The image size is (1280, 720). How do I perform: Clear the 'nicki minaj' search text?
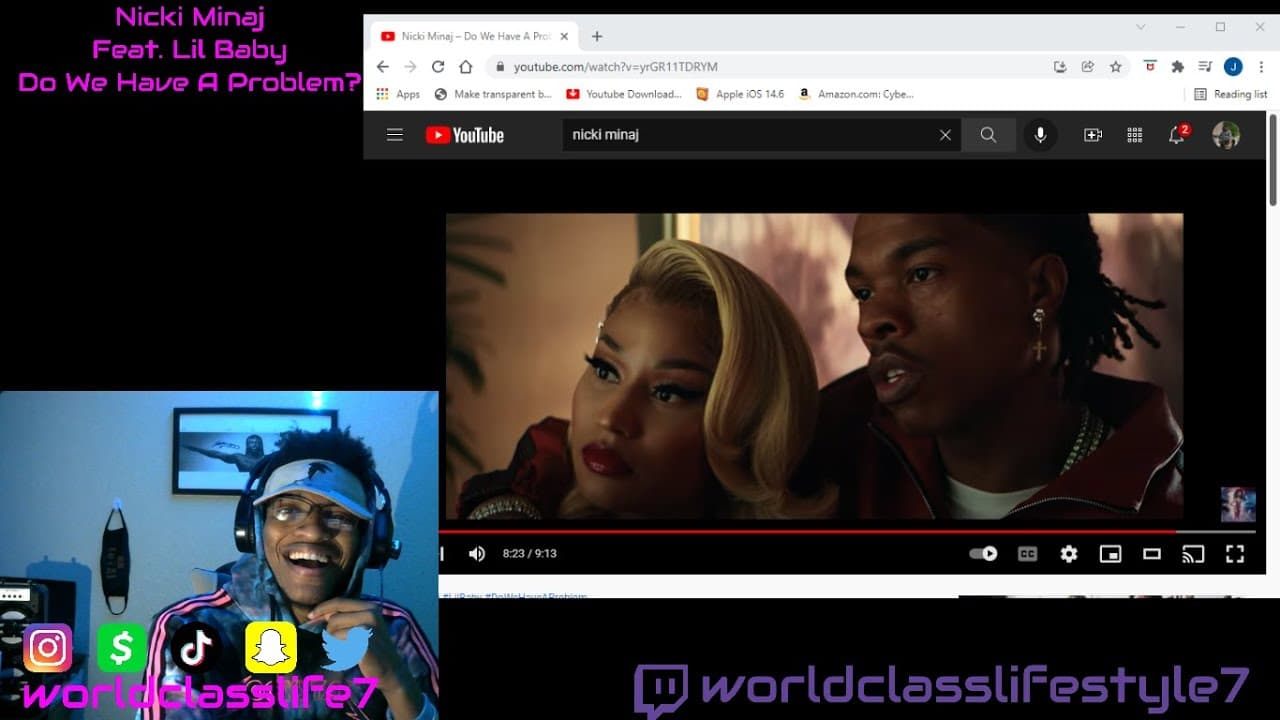click(x=945, y=135)
